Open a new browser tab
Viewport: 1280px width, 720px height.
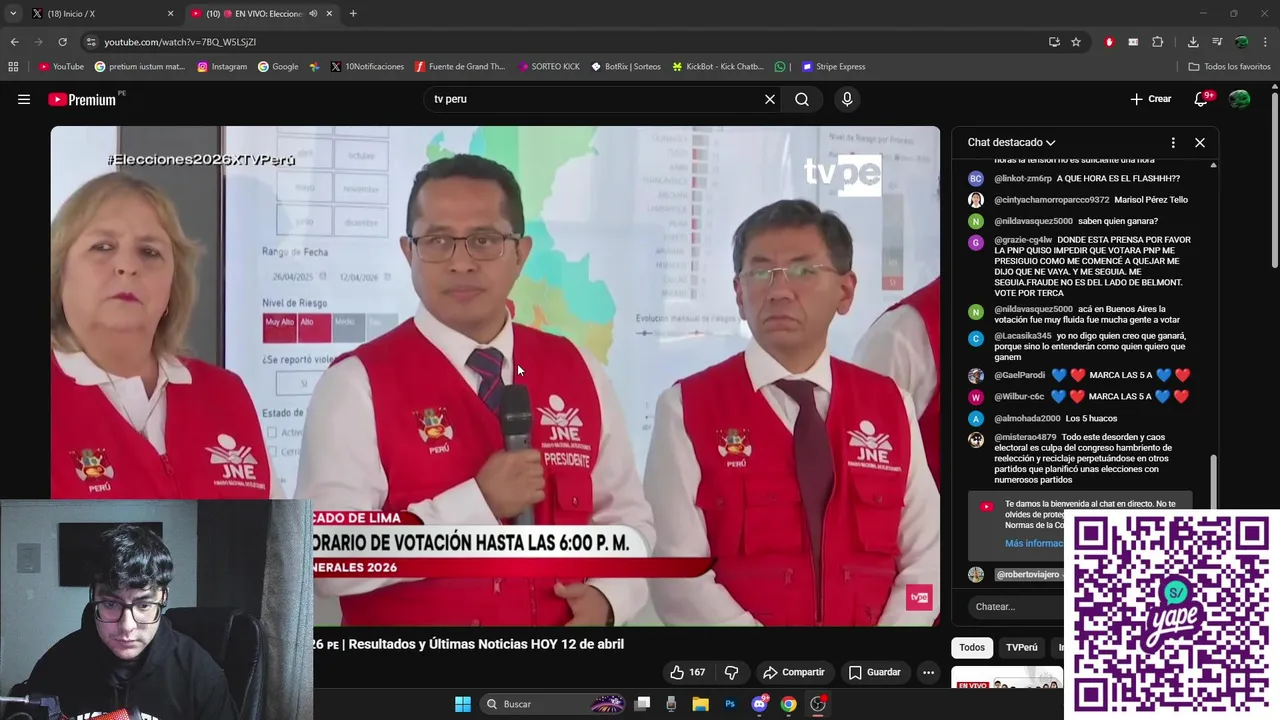pos(353,14)
